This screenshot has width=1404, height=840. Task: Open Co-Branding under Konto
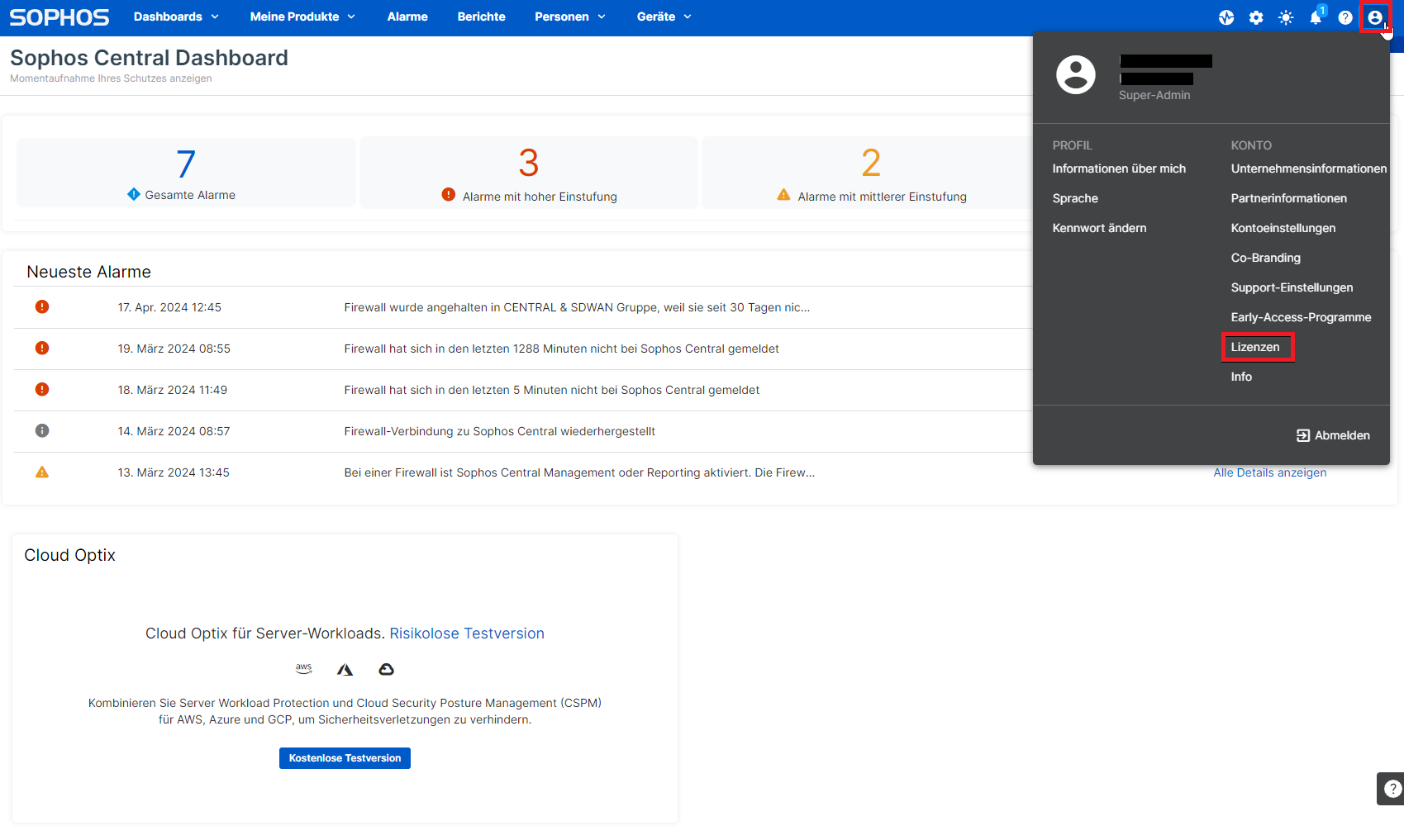(1266, 258)
